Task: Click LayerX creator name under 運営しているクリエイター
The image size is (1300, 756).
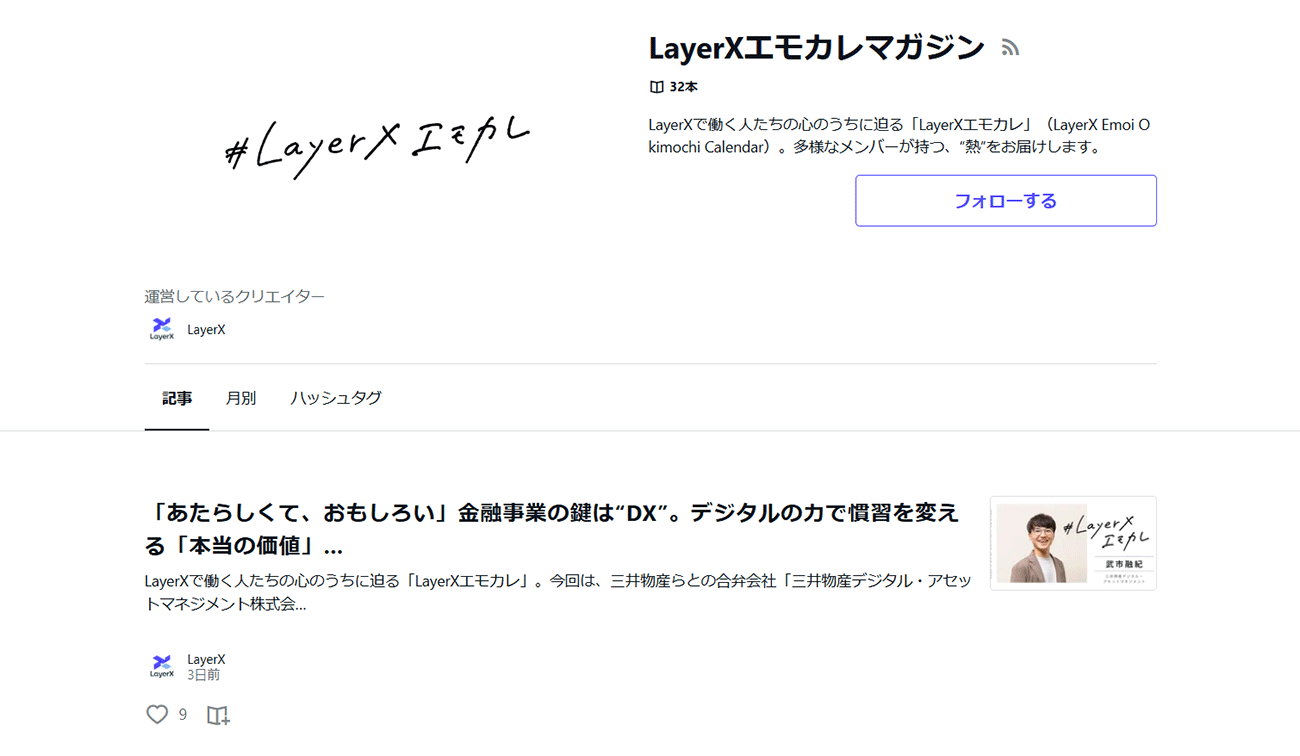Action: [206, 330]
